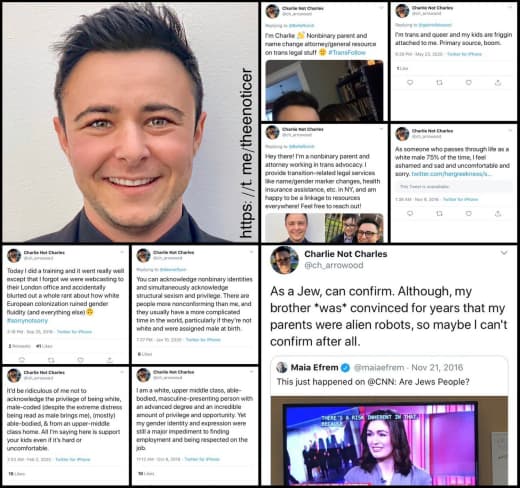
Task: Retweet the "I'm trans and queer" tweet
Action: [x=439, y=82]
